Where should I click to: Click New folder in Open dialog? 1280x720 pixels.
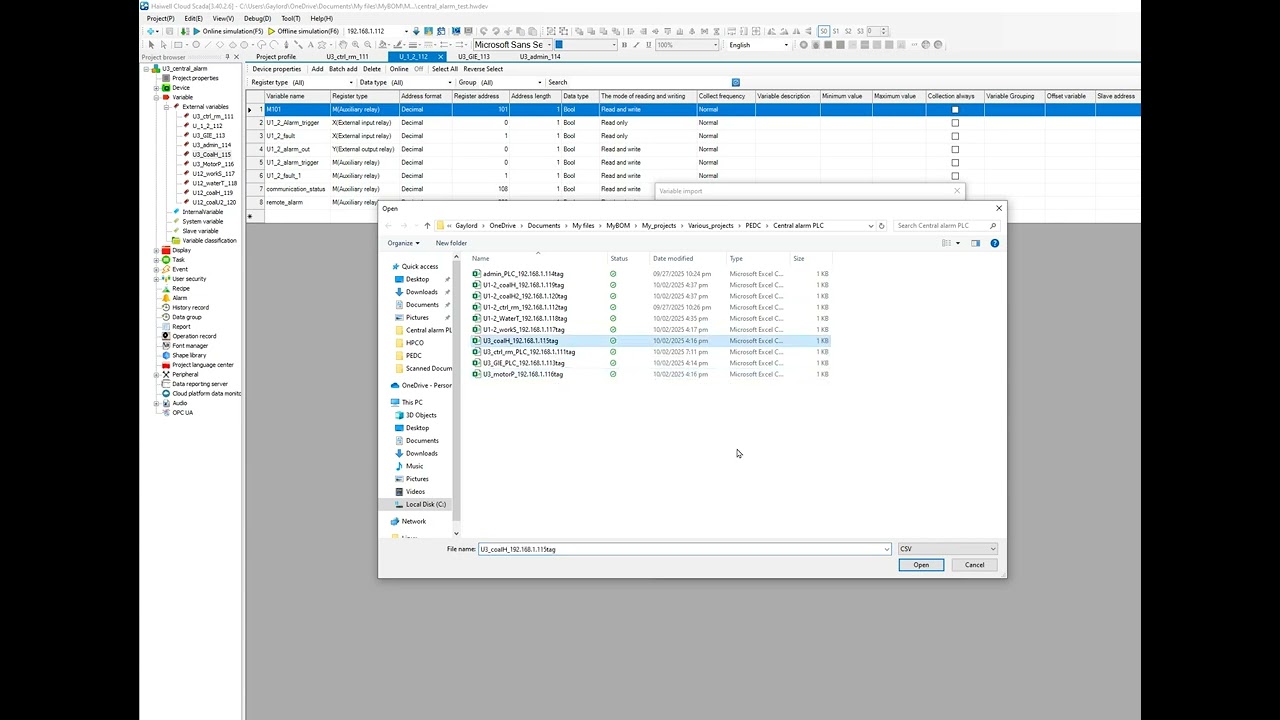451,243
